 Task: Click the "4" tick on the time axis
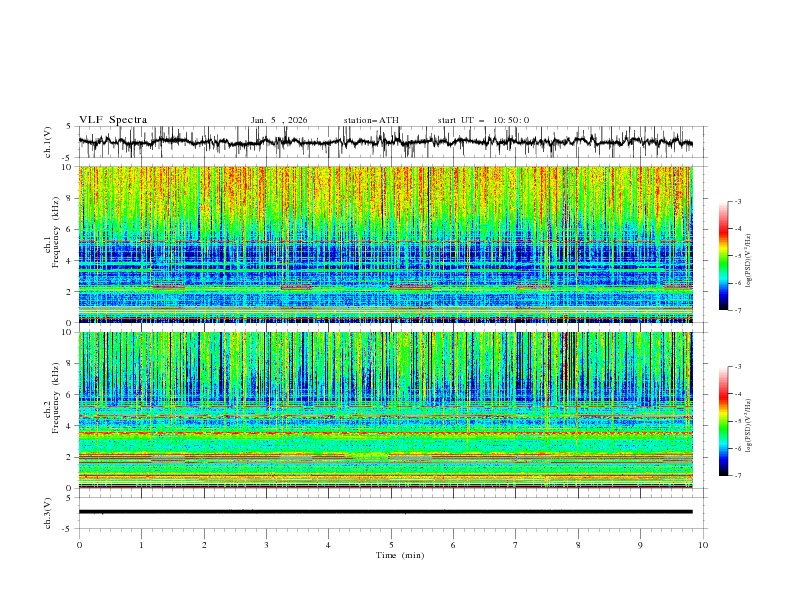click(328, 545)
